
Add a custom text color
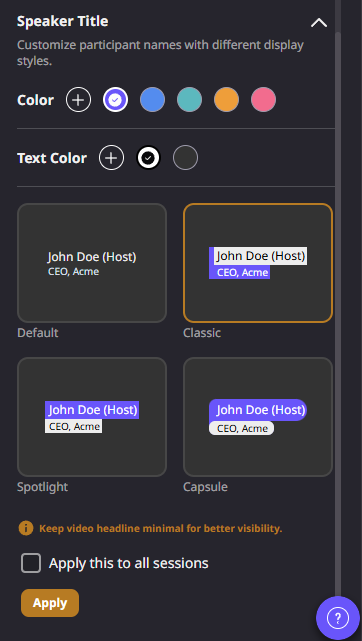112,157
